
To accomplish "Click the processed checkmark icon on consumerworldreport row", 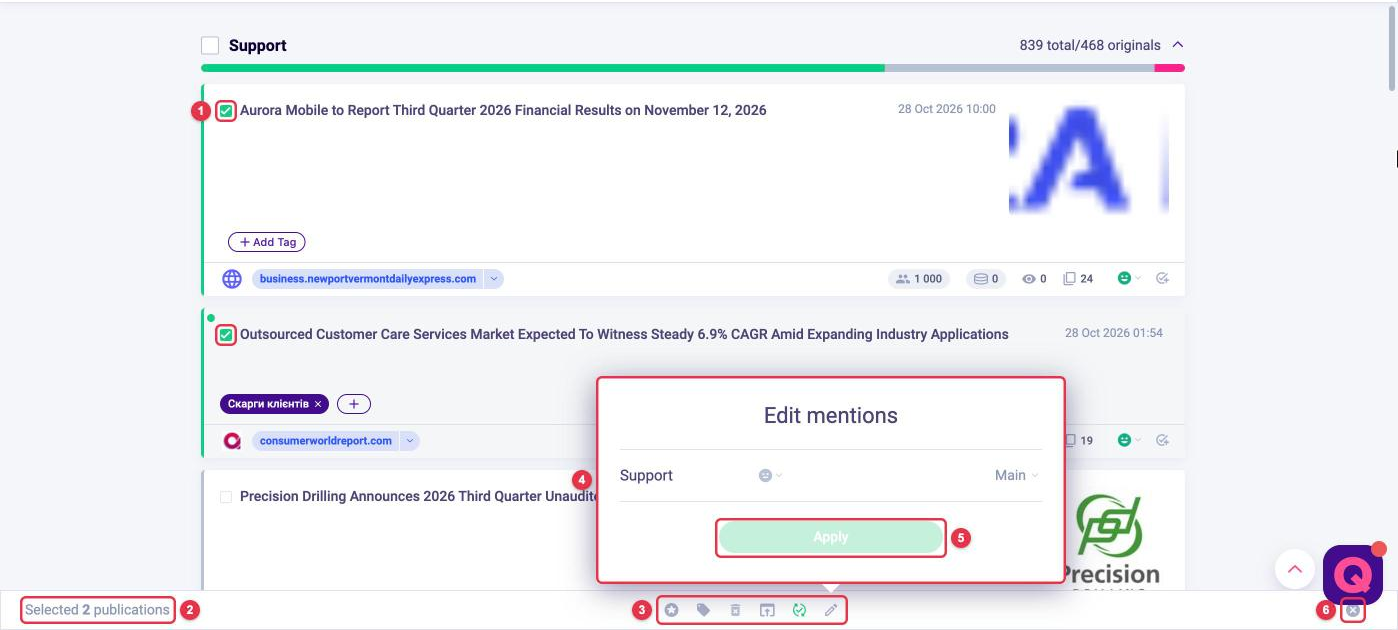I will click(1162, 440).
